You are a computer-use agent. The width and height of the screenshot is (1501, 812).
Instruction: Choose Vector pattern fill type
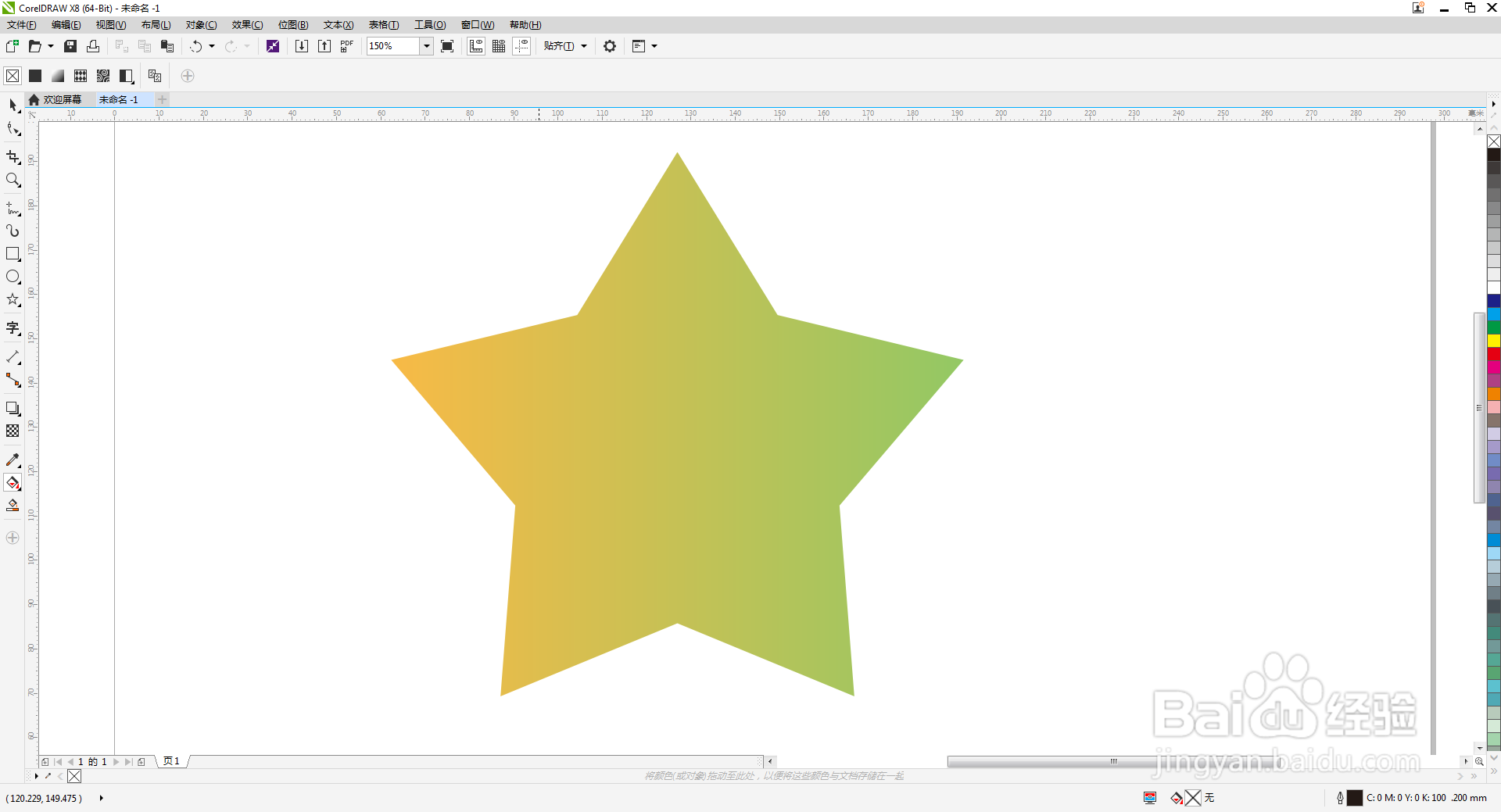click(x=81, y=76)
